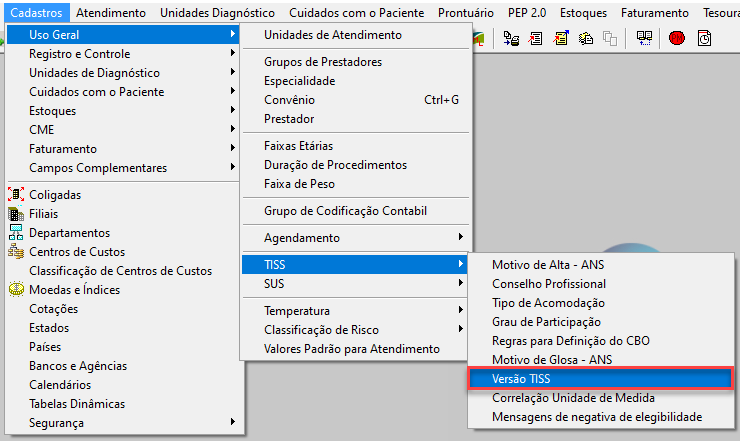This screenshot has height=441, width=740.
Task: Click the ML logo toolbar icon
Action: pyautogui.click(x=479, y=38)
